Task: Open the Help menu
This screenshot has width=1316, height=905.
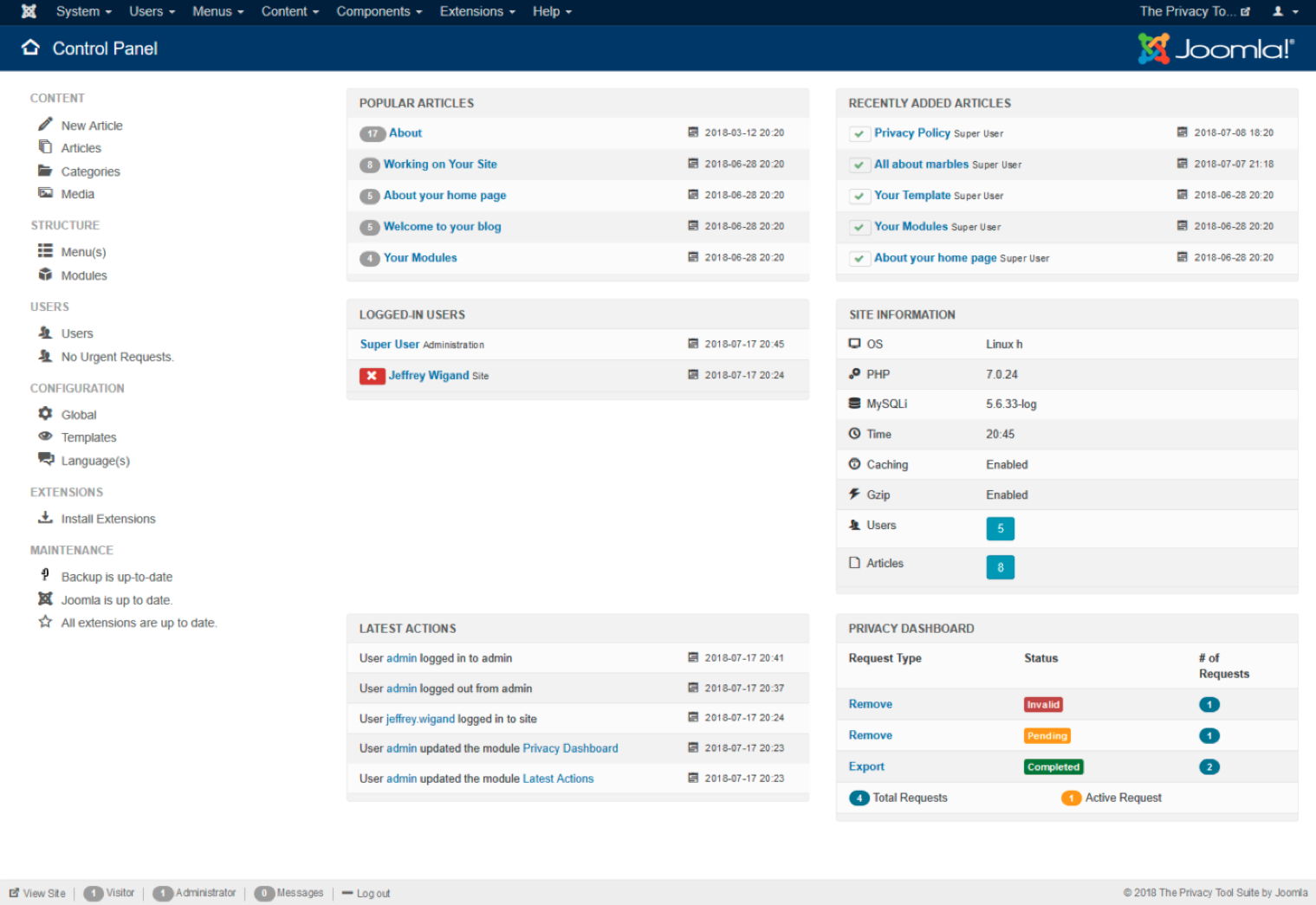Action: (x=552, y=11)
